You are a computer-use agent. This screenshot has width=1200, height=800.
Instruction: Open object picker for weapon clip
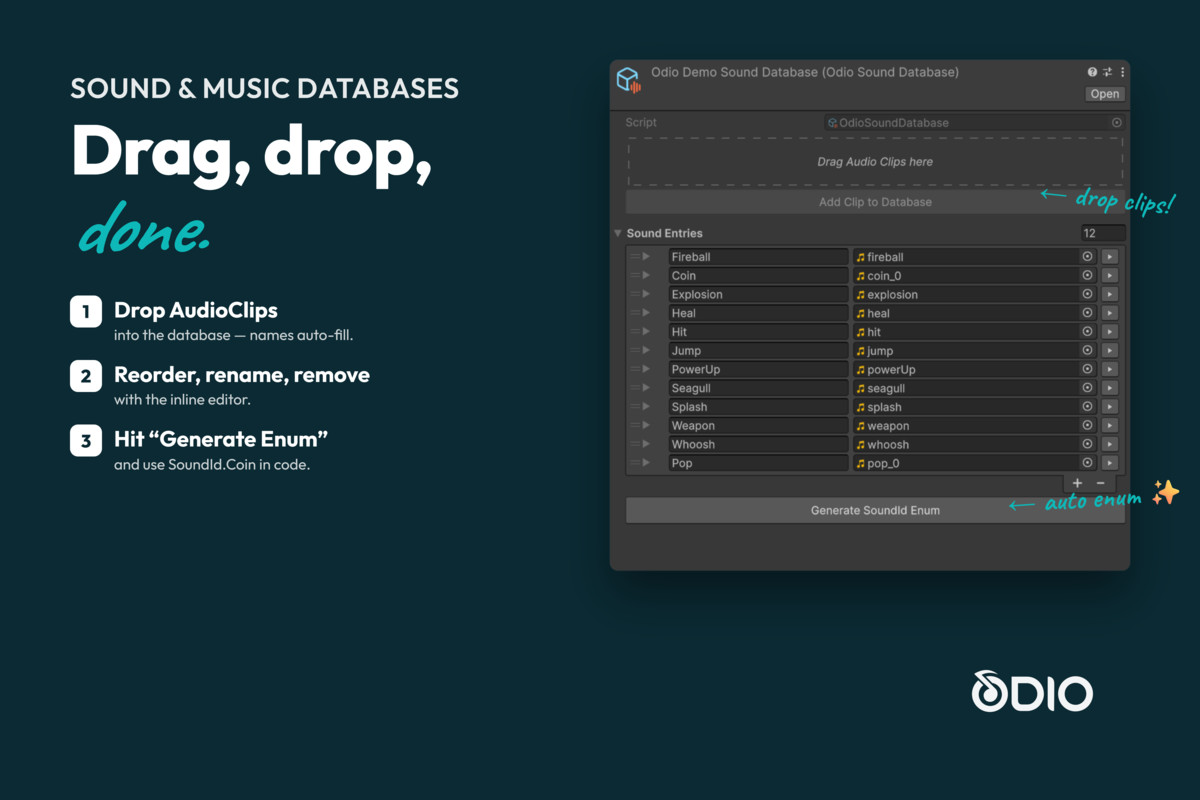1088,426
